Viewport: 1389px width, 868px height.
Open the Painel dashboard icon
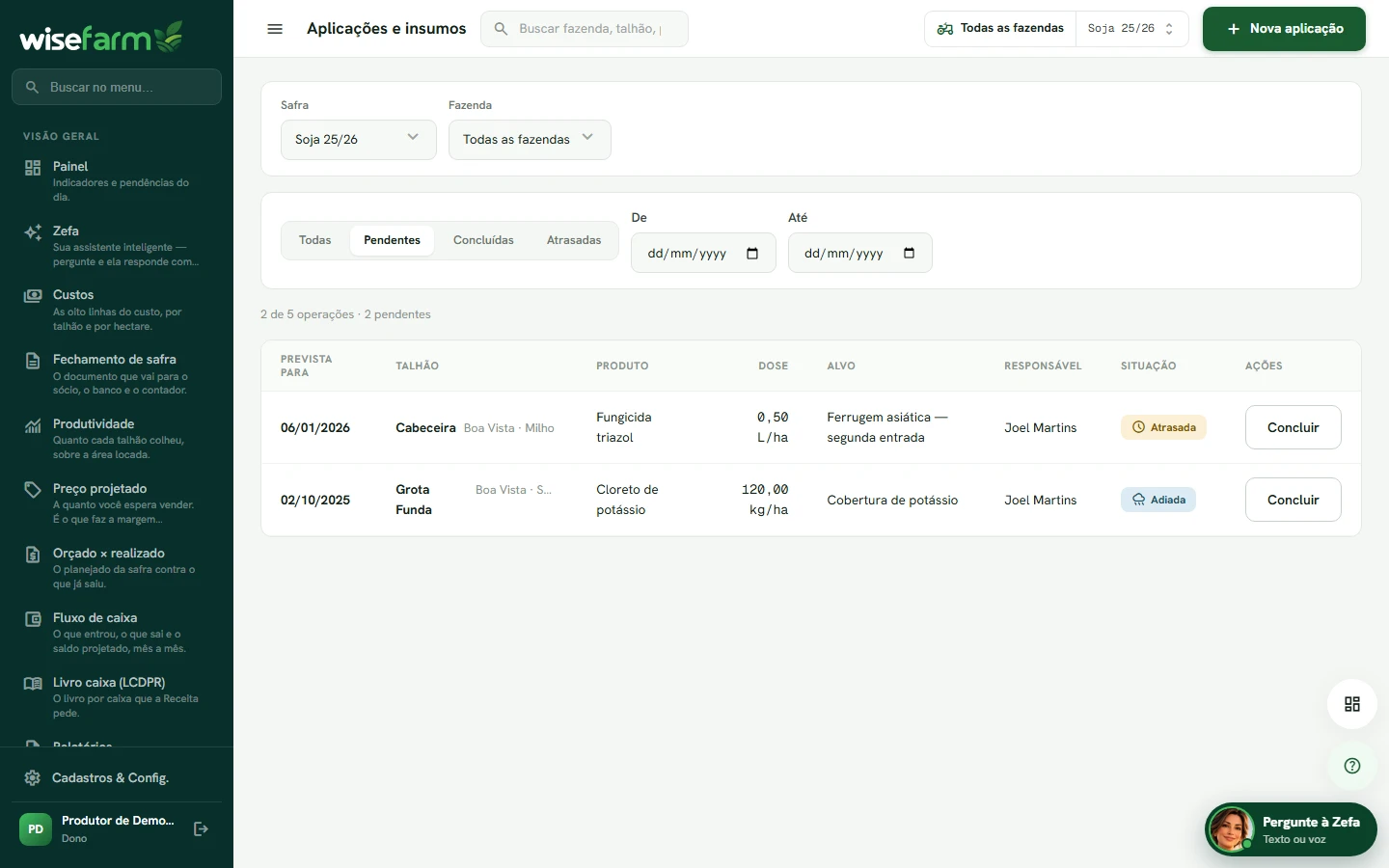33,168
